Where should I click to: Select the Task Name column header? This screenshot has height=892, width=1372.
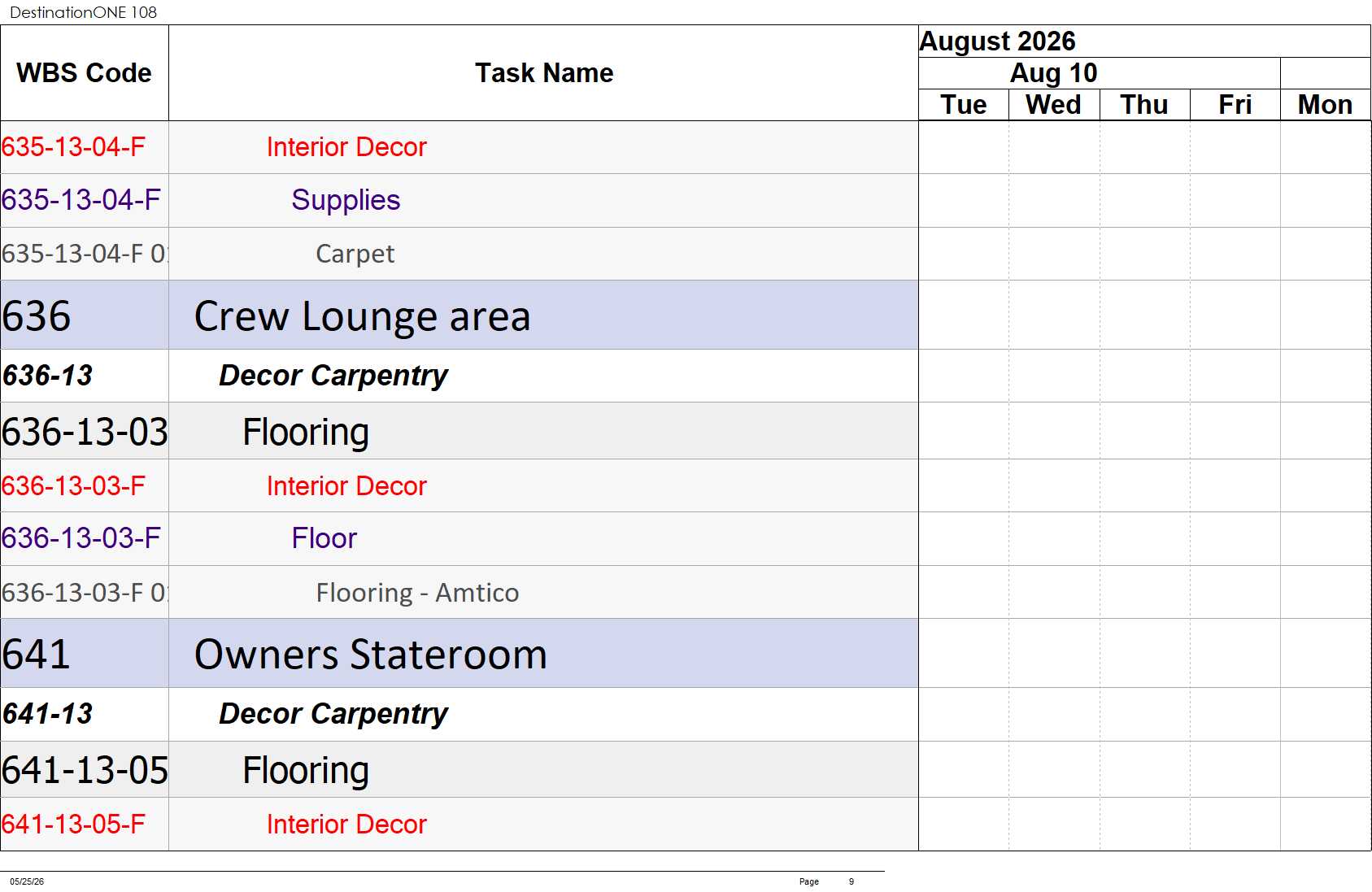pyautogui.click(x=543, y=73)
